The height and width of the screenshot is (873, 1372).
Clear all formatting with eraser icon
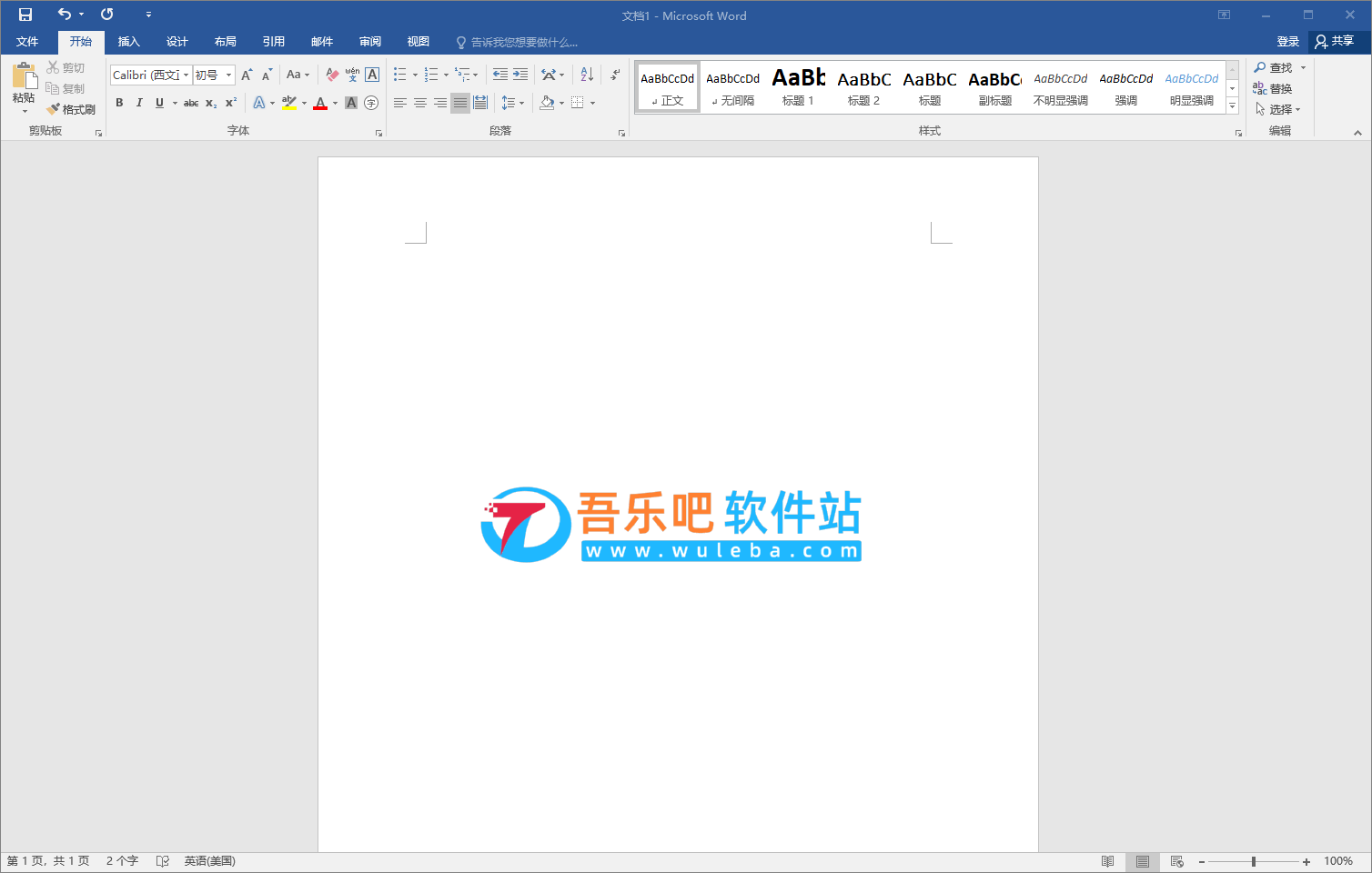(x=332, y=75)
